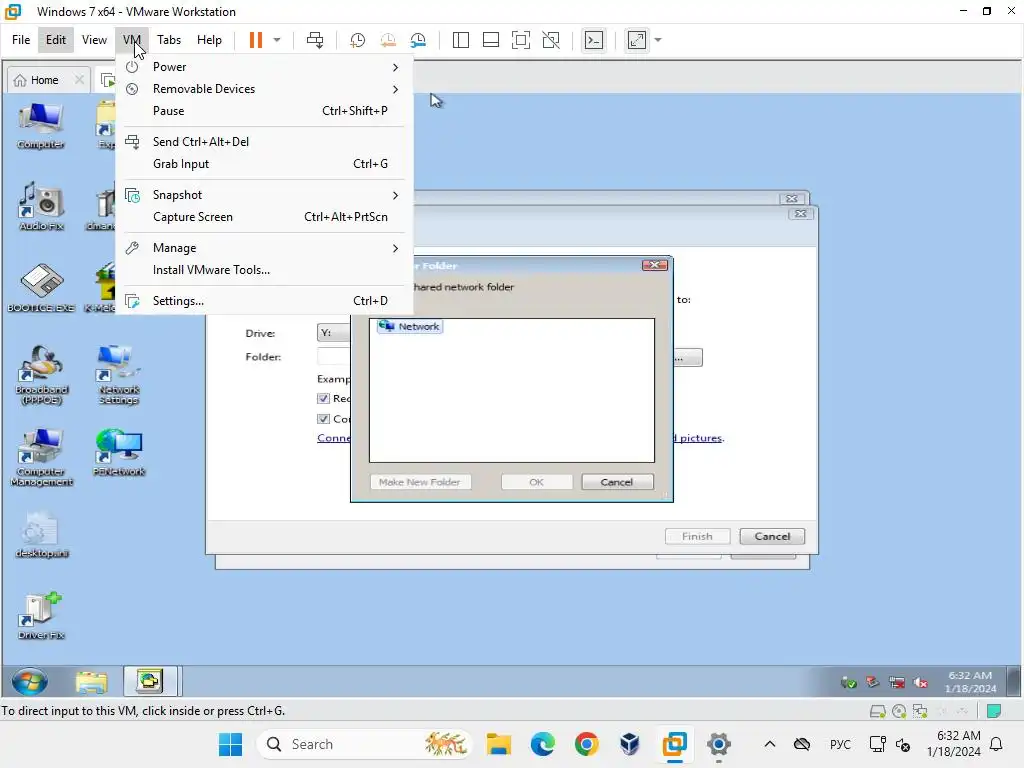This screenshot has width=1024, height=768.
Task: Switch to the Home tab
Action: coord(44,80)
